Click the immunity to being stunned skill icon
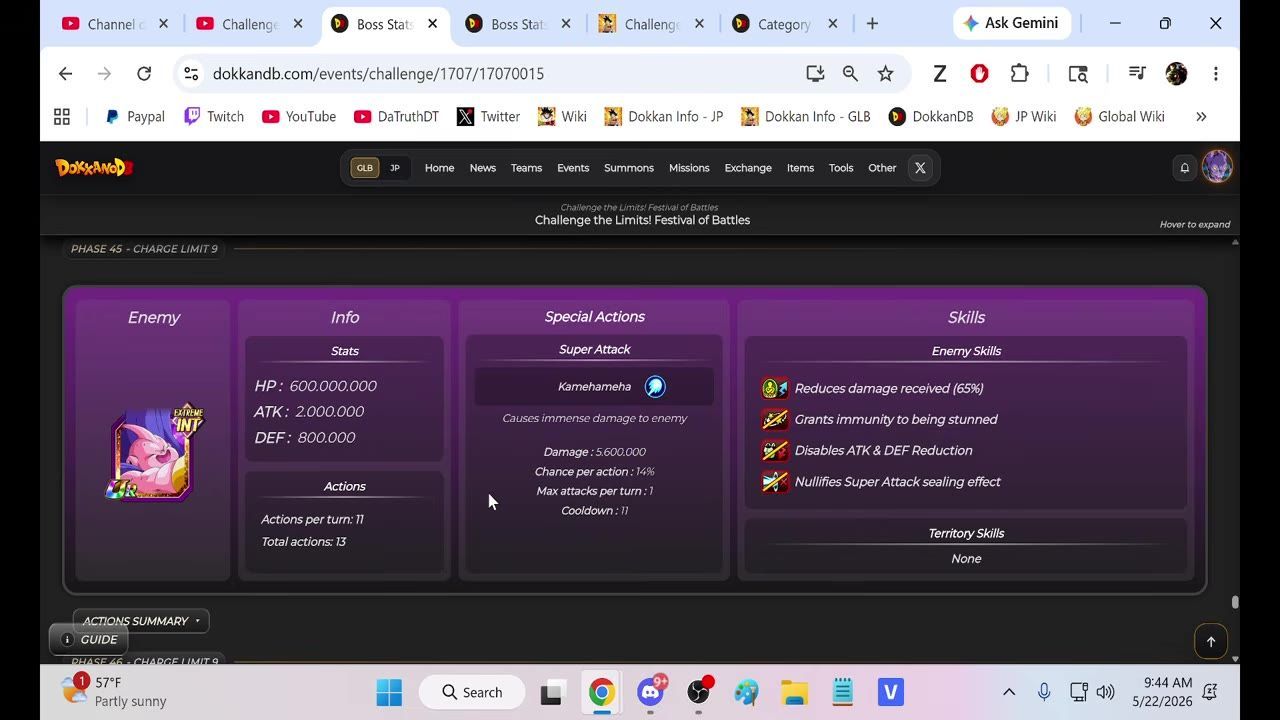The height and width of the screenshot is (720, 1280). tap(775, 419)
